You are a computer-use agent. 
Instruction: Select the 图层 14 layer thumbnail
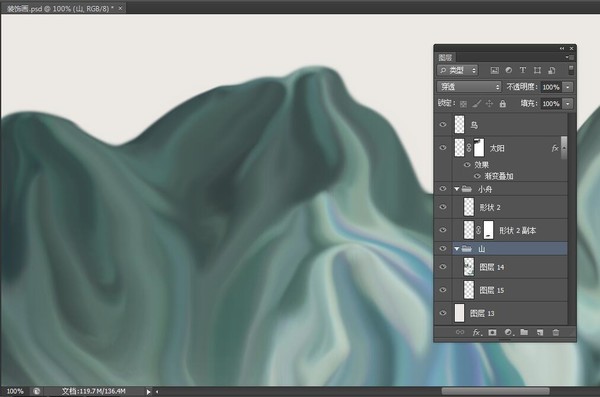[x=469, y=267]
